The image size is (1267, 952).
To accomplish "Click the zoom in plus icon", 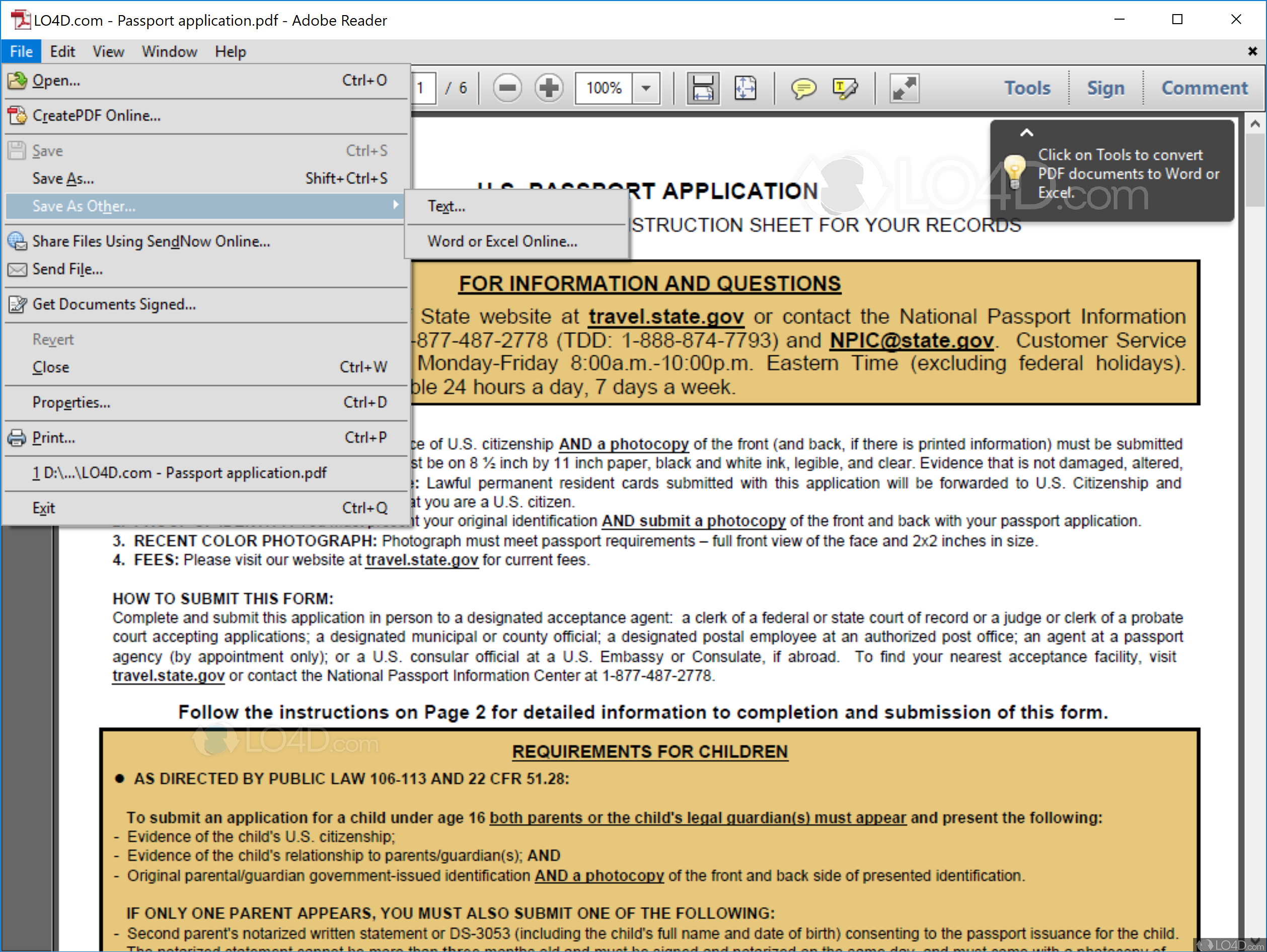I will click(x=549, y=88).
